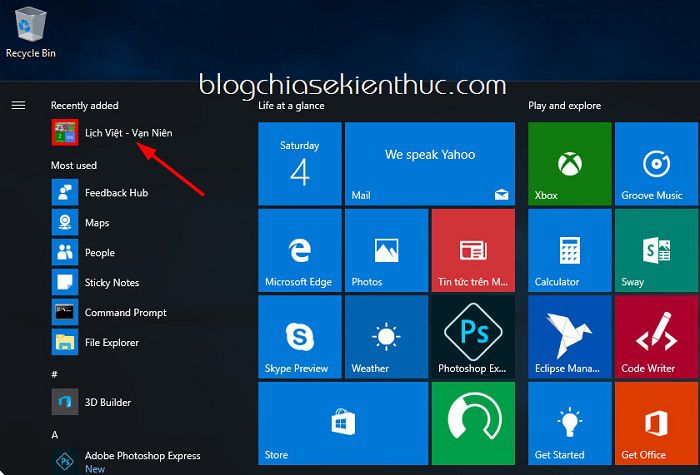Screen dimensions: 700x475
Task: Launch the Code Writer tile
Action: pos(656,337)
